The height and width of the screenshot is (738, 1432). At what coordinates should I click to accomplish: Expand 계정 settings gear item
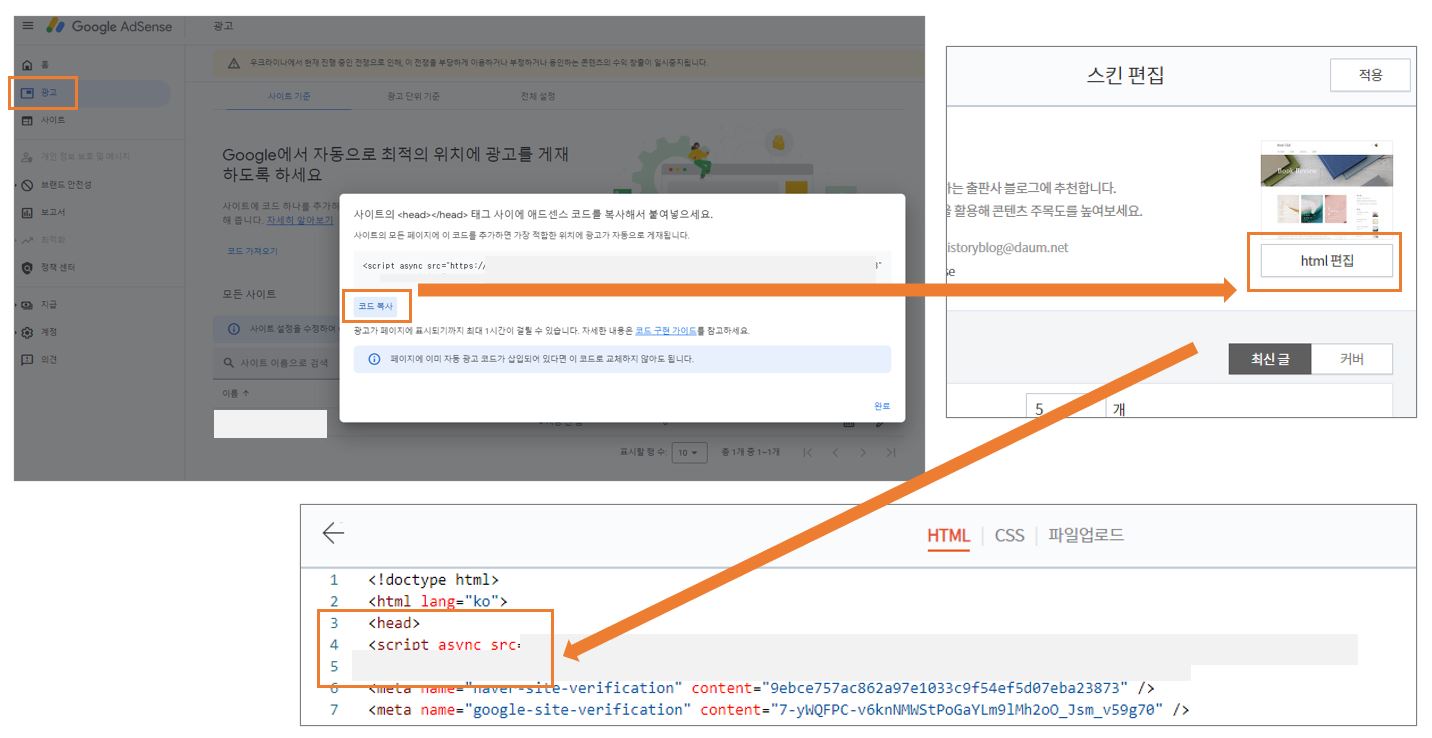[40, 332]
